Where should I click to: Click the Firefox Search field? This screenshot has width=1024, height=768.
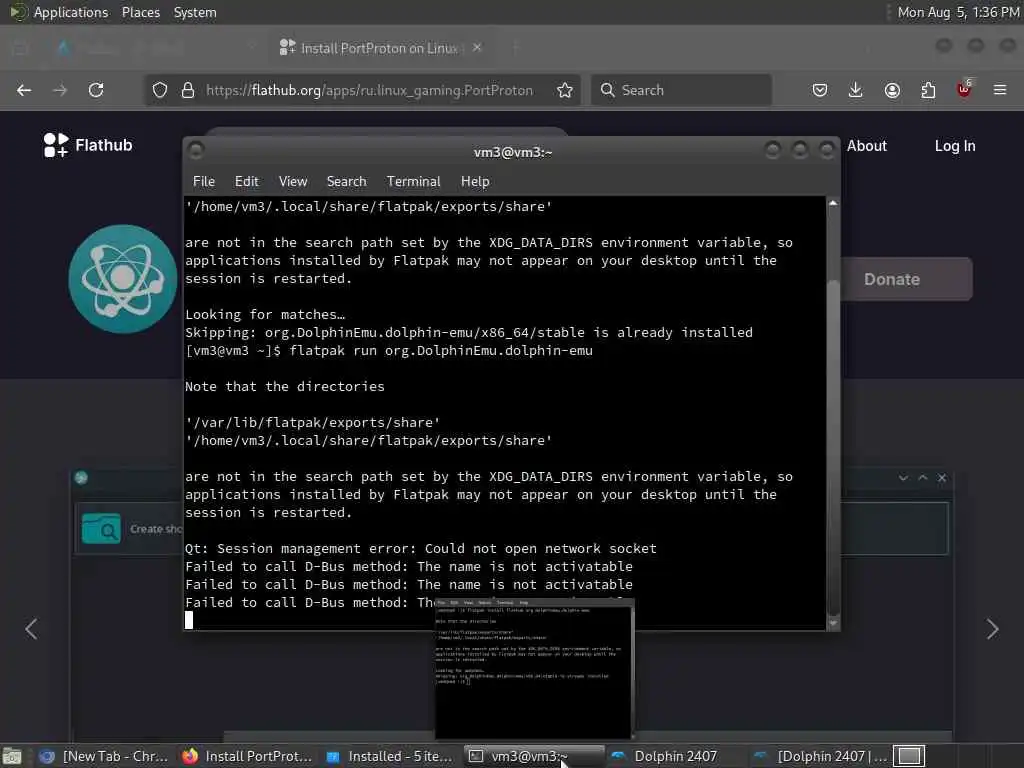pos(681,90)
